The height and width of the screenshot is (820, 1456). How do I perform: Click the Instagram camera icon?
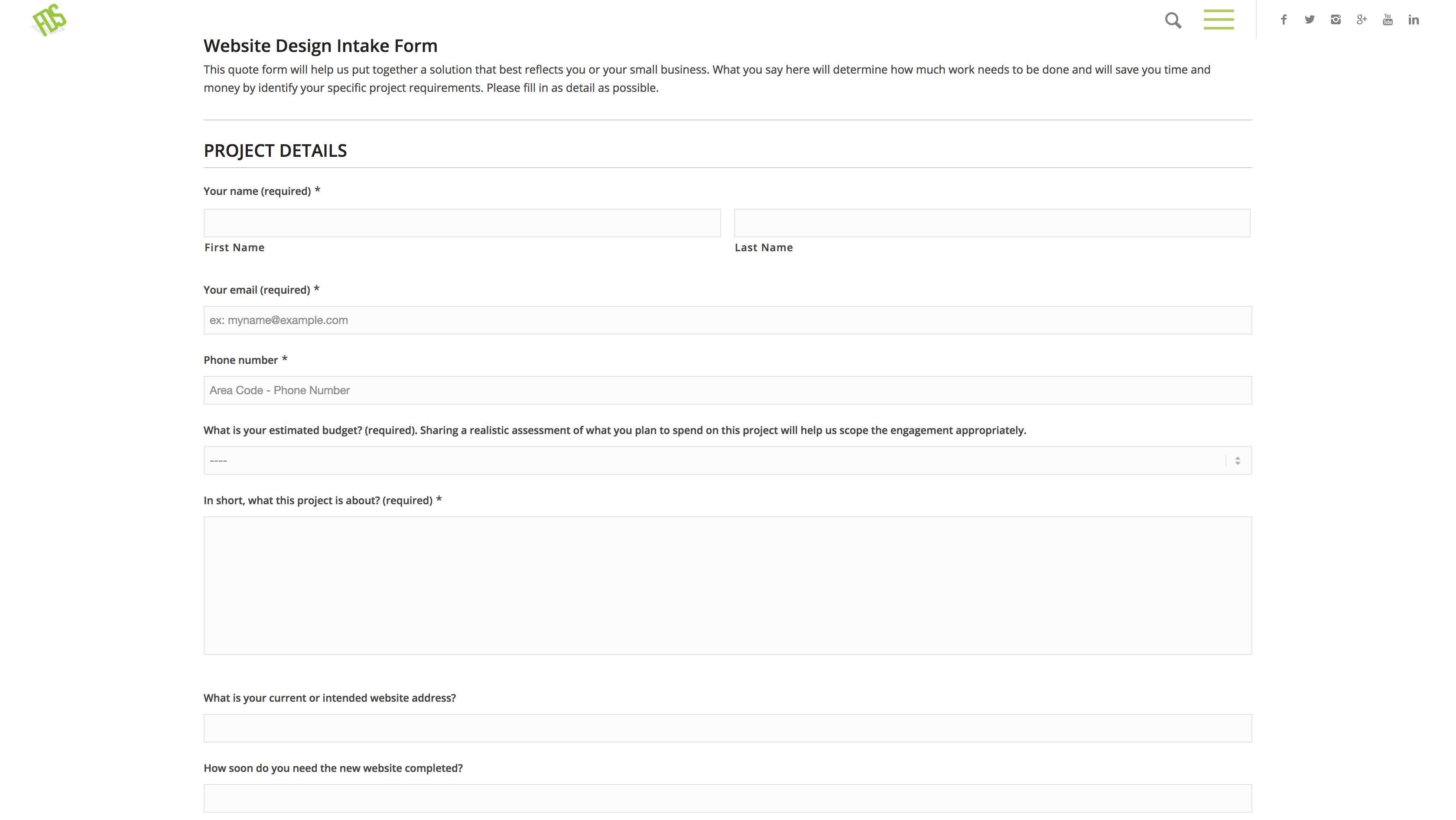[x=1336, y=20]
